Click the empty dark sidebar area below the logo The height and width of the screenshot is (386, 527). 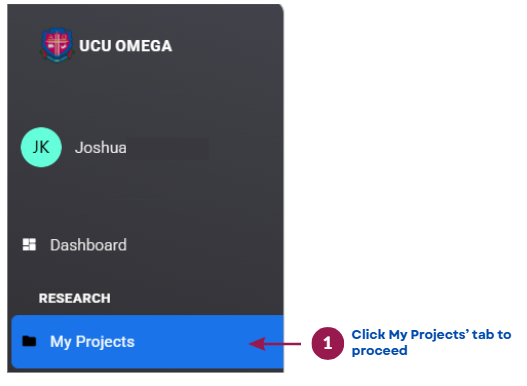145,94
